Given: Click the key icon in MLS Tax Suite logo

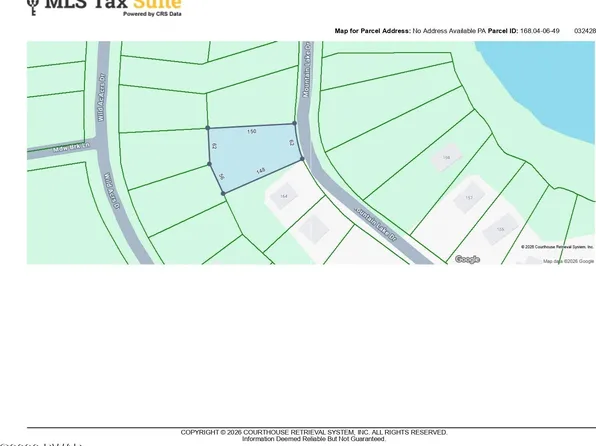Looking at the screenshot, I should coord(33,7).
